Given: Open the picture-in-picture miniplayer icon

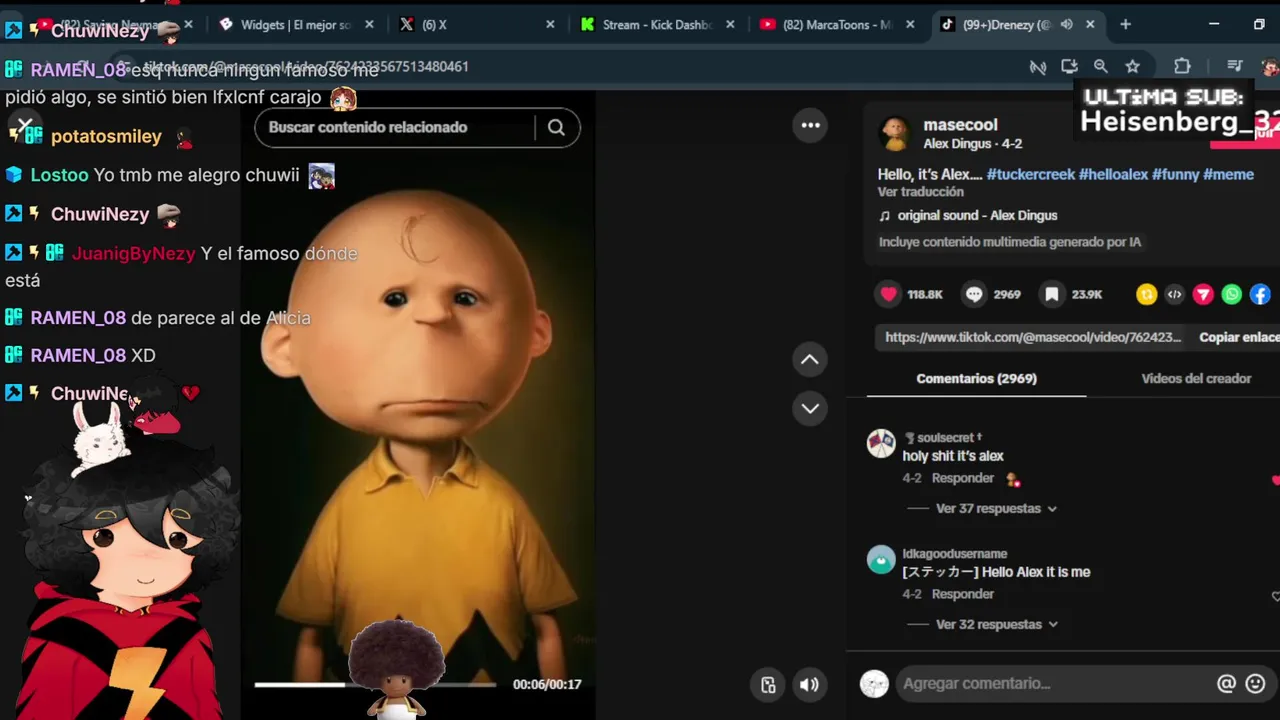Looking at the screenshot, I should click(768, 685).
